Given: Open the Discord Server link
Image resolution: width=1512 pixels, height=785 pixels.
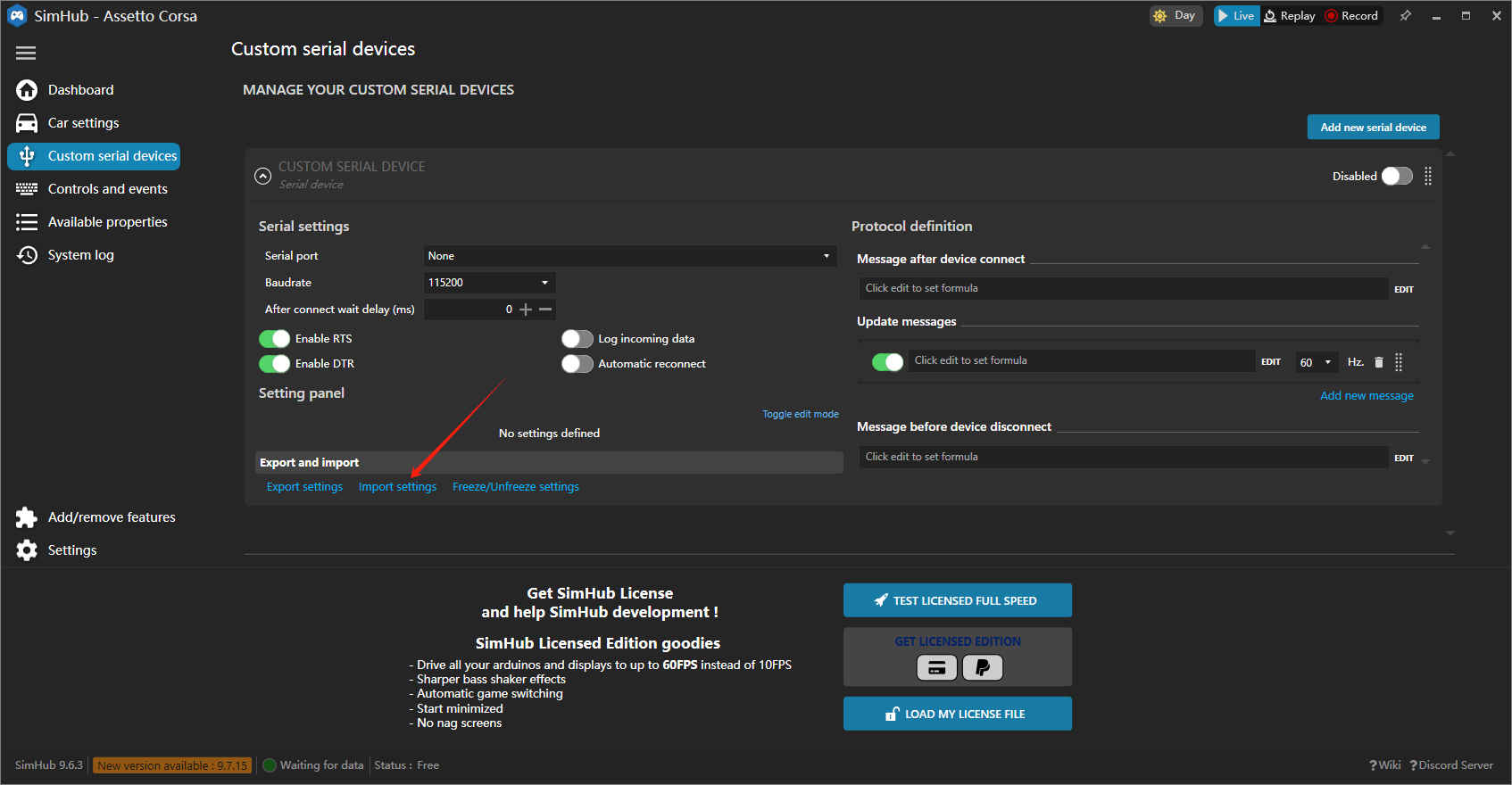Looking at the screenshot, I should [x=1451, y=765].
